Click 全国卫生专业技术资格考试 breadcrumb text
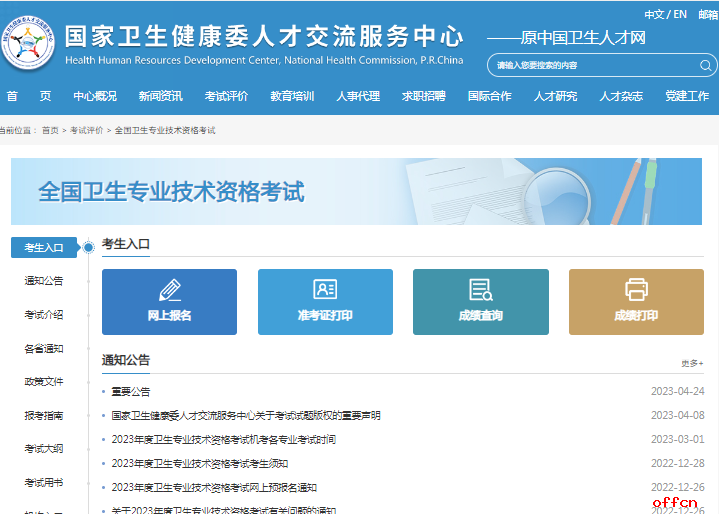 pyautogui.click(x=165, y=131)
